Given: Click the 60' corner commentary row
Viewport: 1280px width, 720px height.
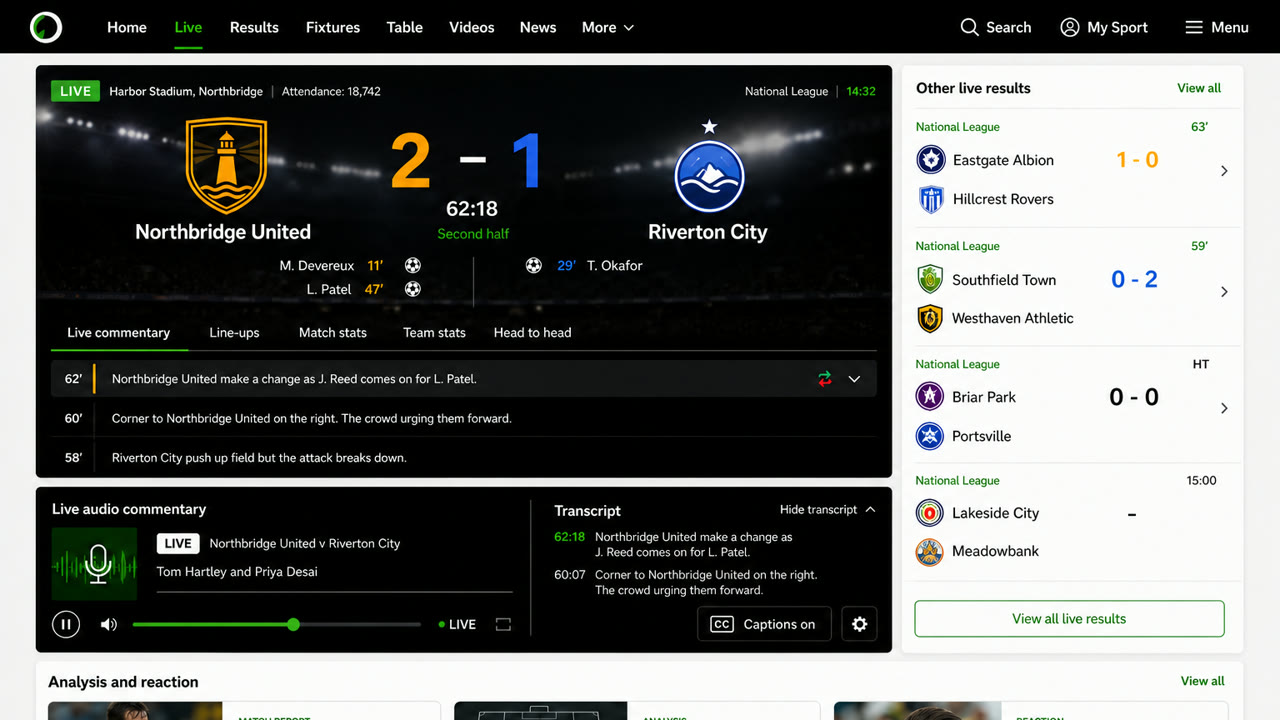Looking at the screenshot, I should point(463,418).
